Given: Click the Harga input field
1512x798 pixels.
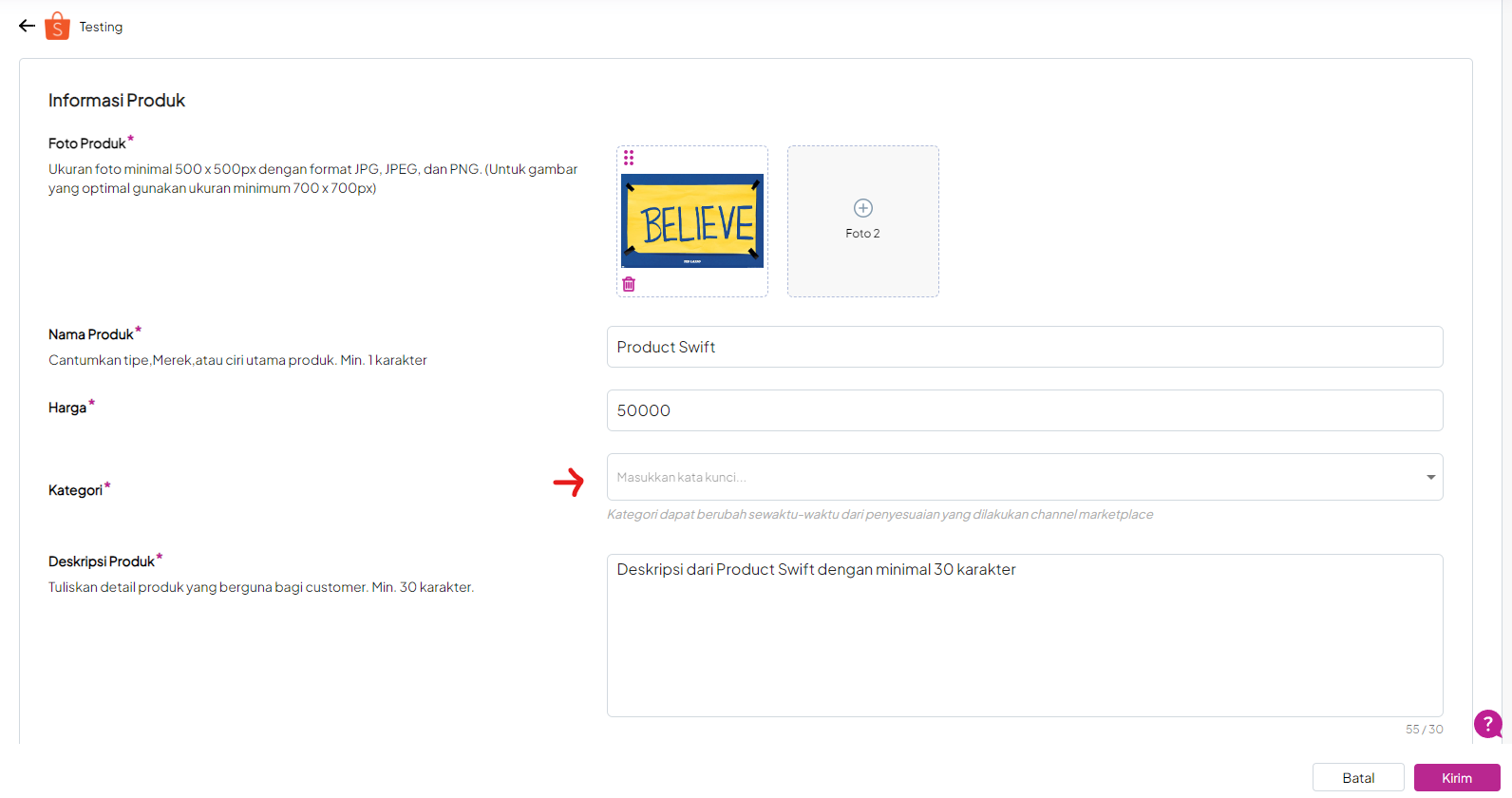Looking at the screenshot, I should [1025, 410].
